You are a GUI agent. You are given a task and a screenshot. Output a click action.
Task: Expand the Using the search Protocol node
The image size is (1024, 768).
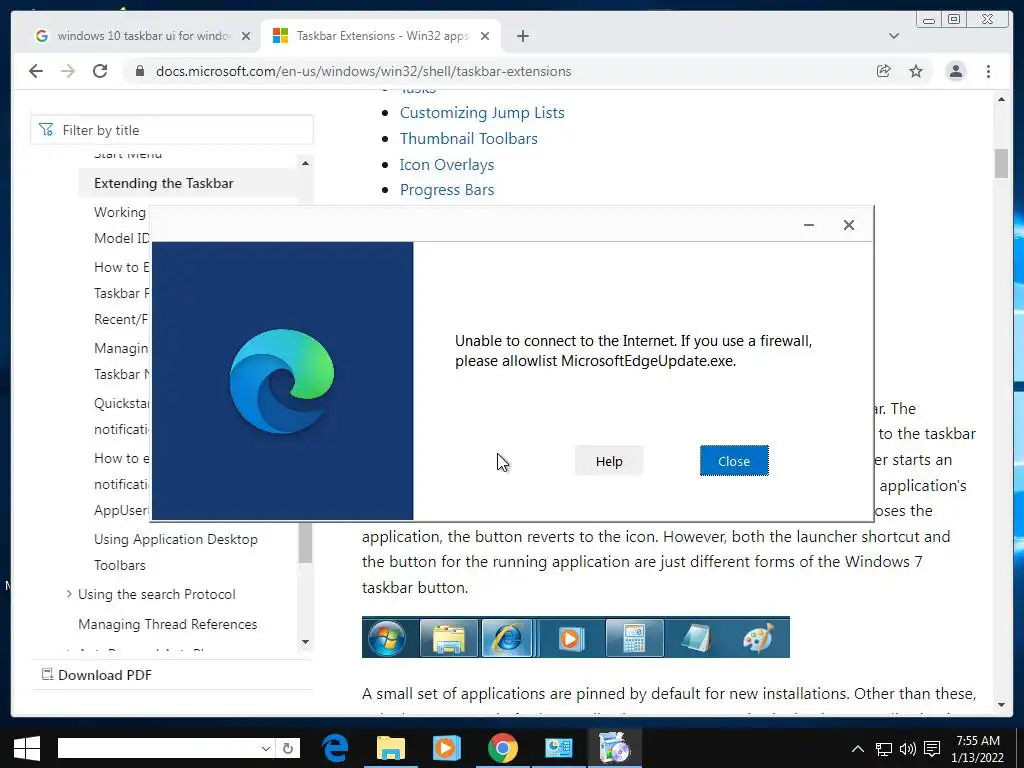coord(69,594)
